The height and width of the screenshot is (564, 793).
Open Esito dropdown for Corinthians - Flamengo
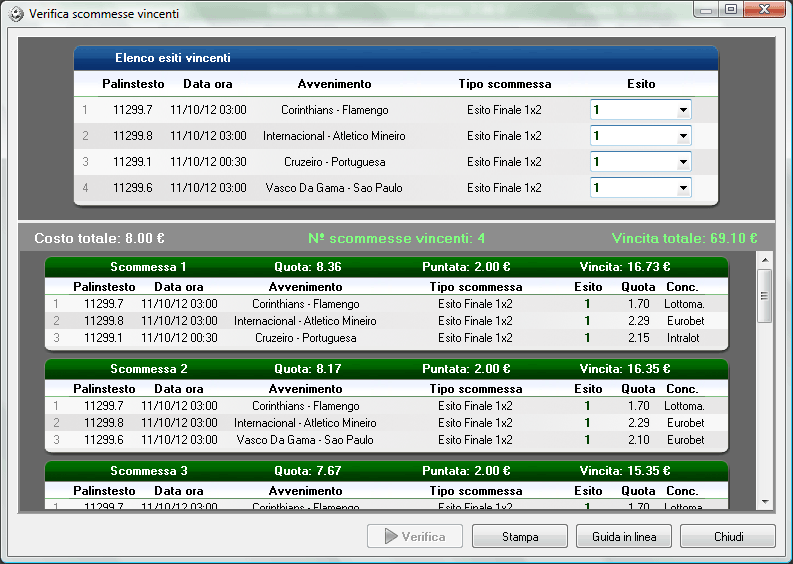(683, 110)
